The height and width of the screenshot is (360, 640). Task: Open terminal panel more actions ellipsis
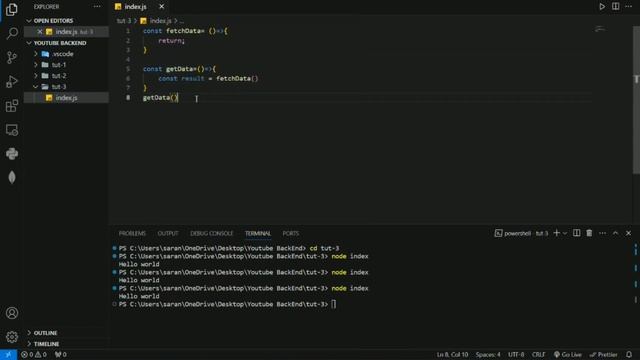602,233
